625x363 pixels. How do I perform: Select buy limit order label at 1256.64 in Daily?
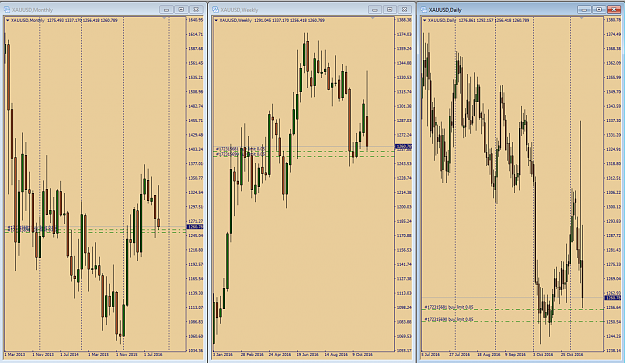click(x=449, y=307)
